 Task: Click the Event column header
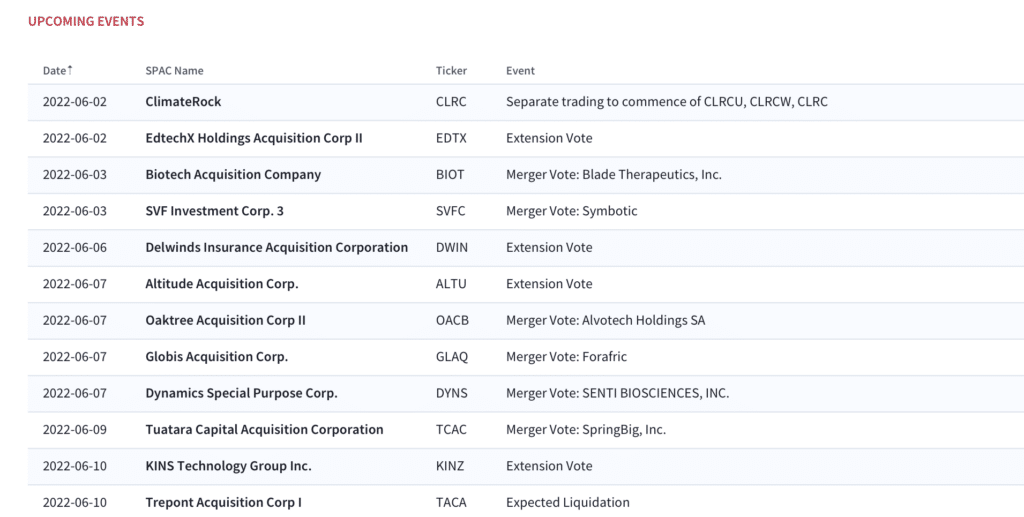520,70
